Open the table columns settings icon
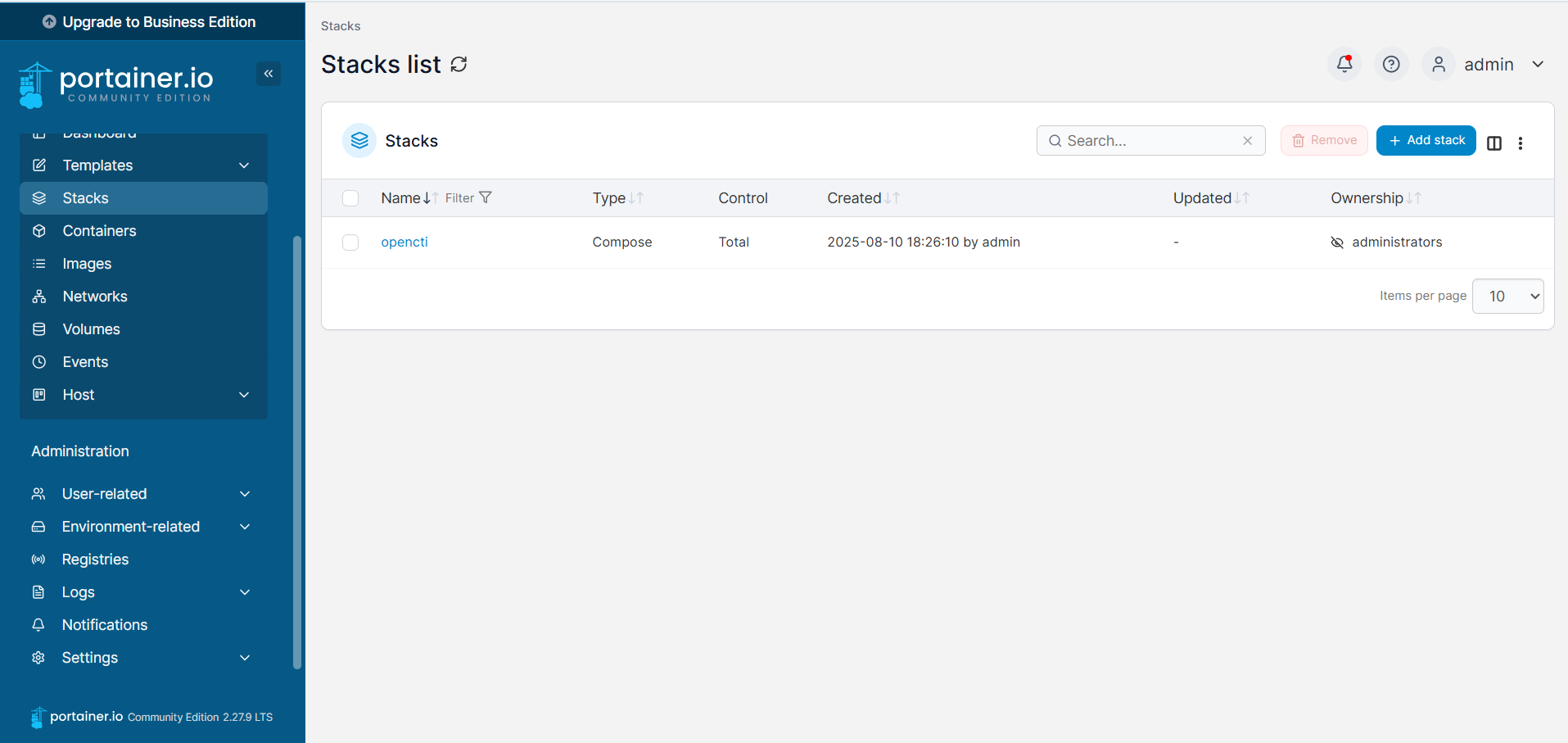The width and height of the screenshot is (1568, 743). click(1494, 143)
